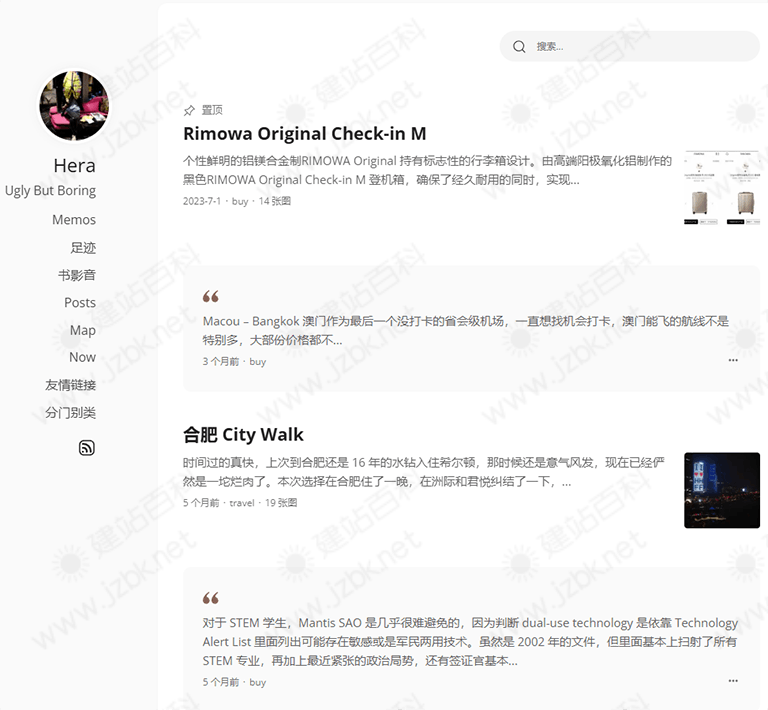Open 友情链接 sidebar link
The width and height of the screenshot is (768, 710).
pos(71,385)
